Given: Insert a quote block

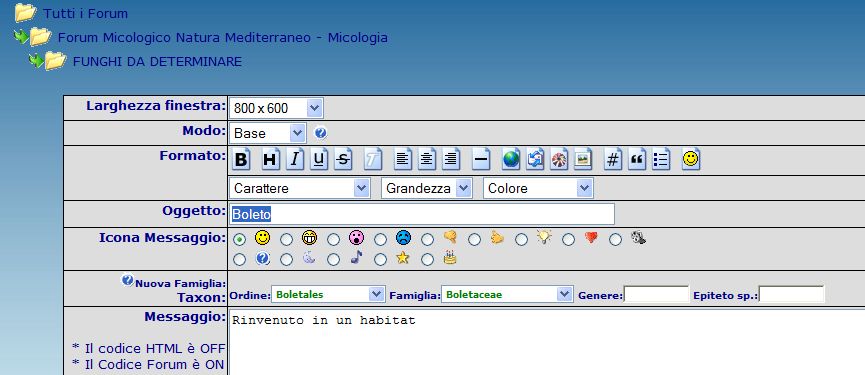Looking at the screenshot, I should [x=637, y=160].
